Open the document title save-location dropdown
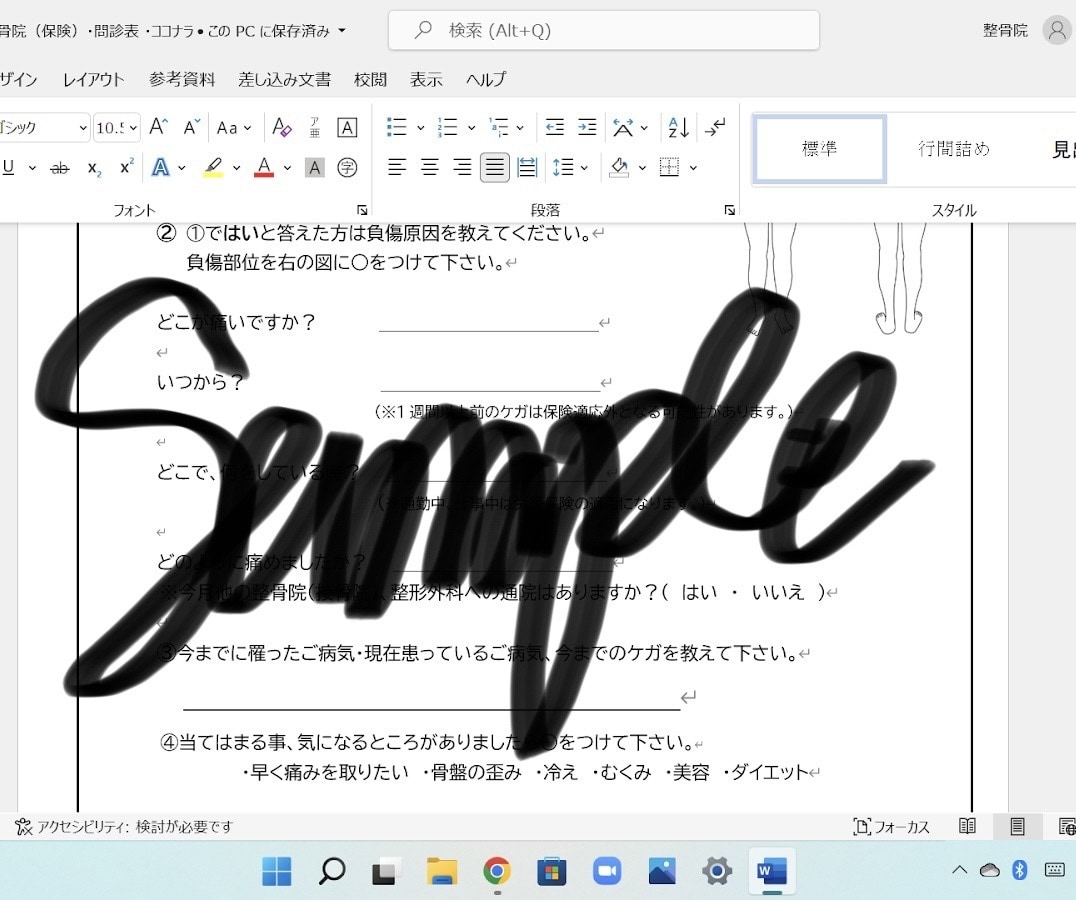Screen dimensions: 1076x900 click(x=342, y=31)
